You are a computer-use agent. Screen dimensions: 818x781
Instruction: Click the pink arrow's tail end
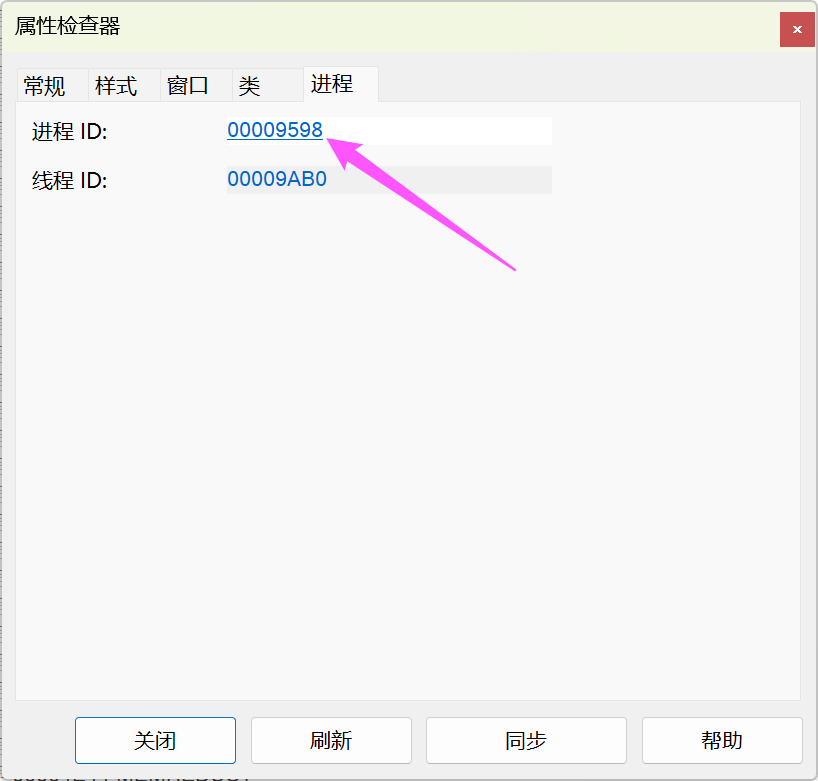[511, 267]
